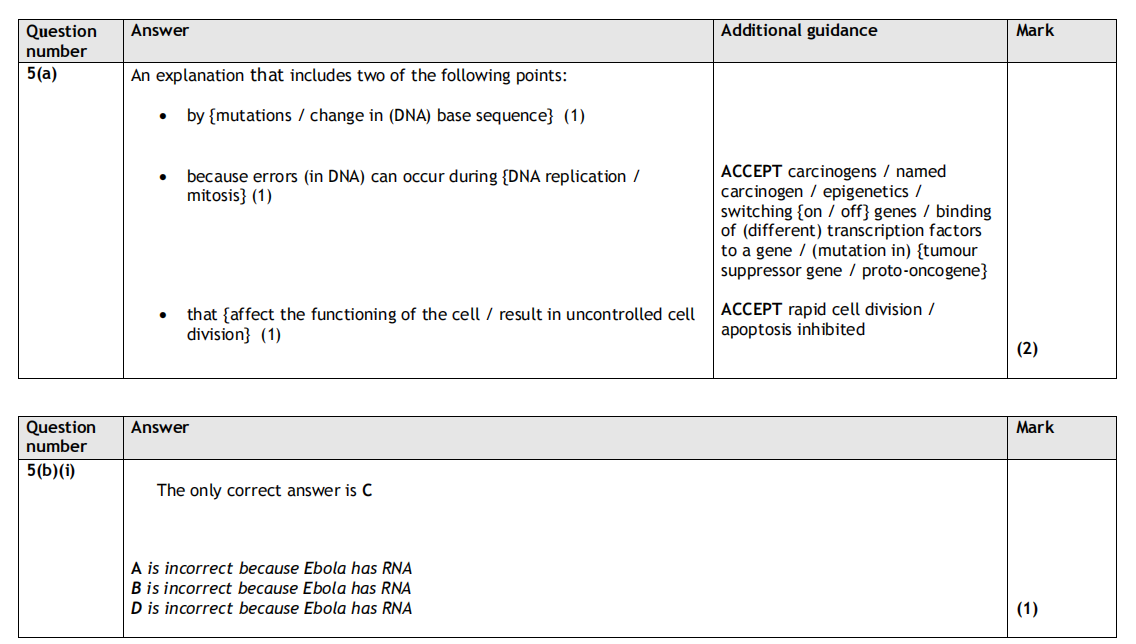This screenshot has width=1136, height=644.
Task: Click the mutations base sequence bullet point
Action: (385, 116)
